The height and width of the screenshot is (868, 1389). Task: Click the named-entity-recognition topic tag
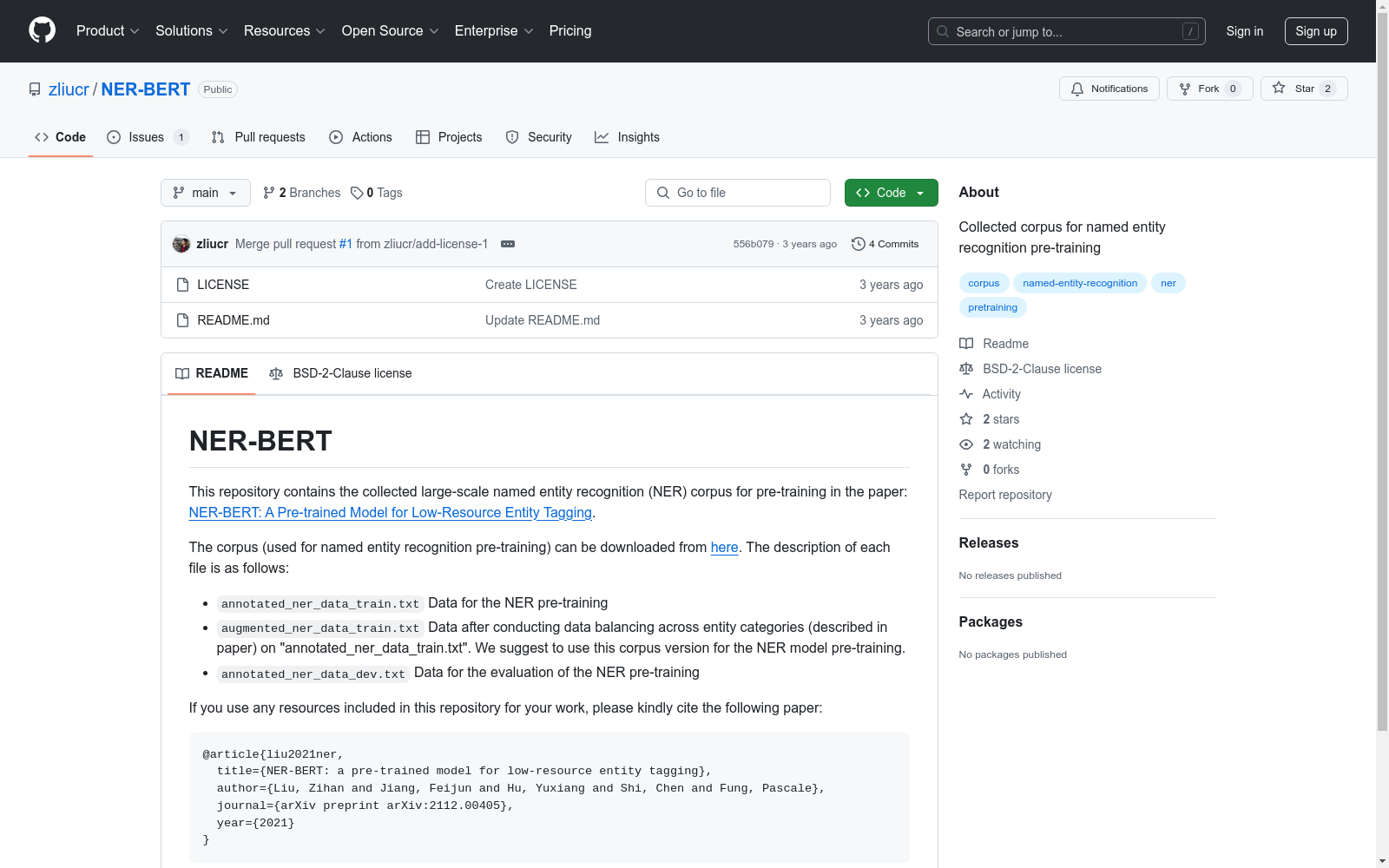(x=1080, y=283)
